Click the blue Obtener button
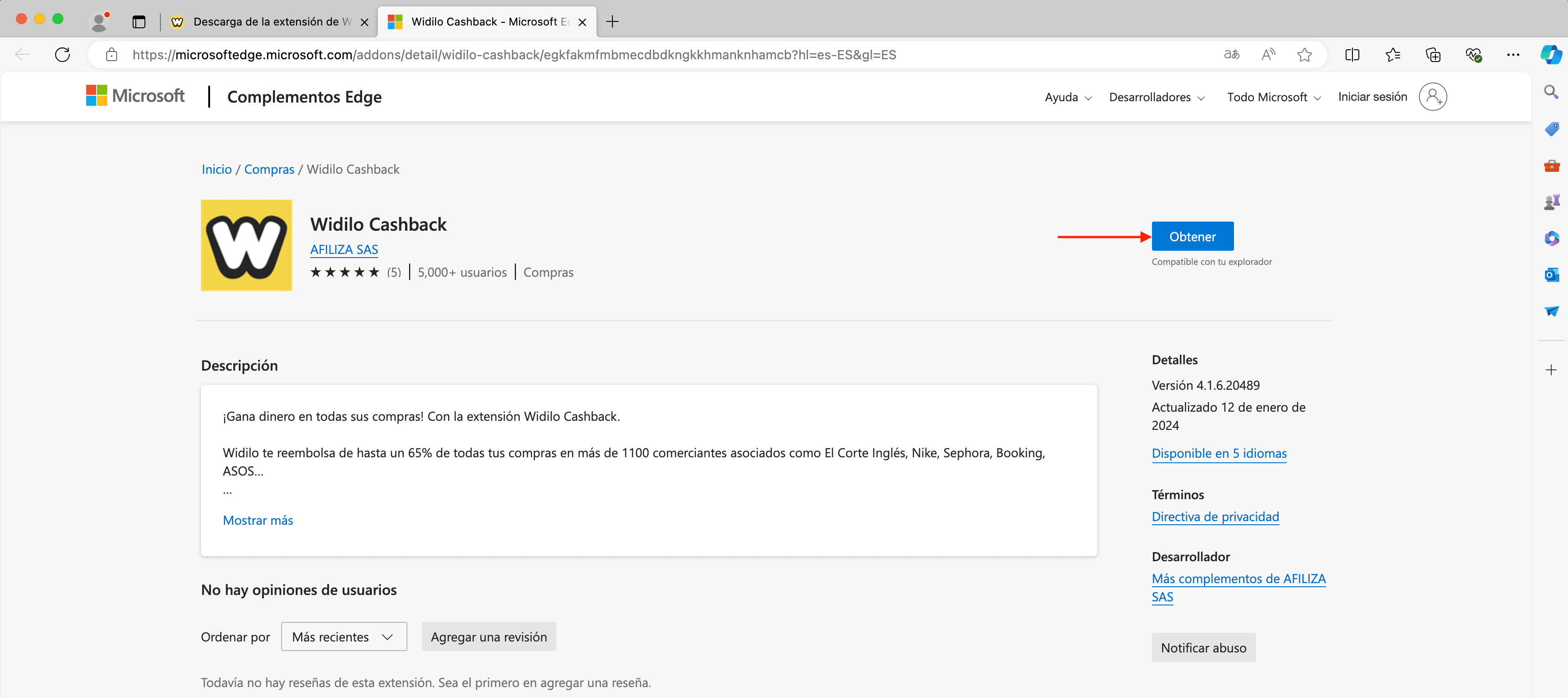The height and width of the screenshot is (698, 1568). click(x=1192, y=236)
